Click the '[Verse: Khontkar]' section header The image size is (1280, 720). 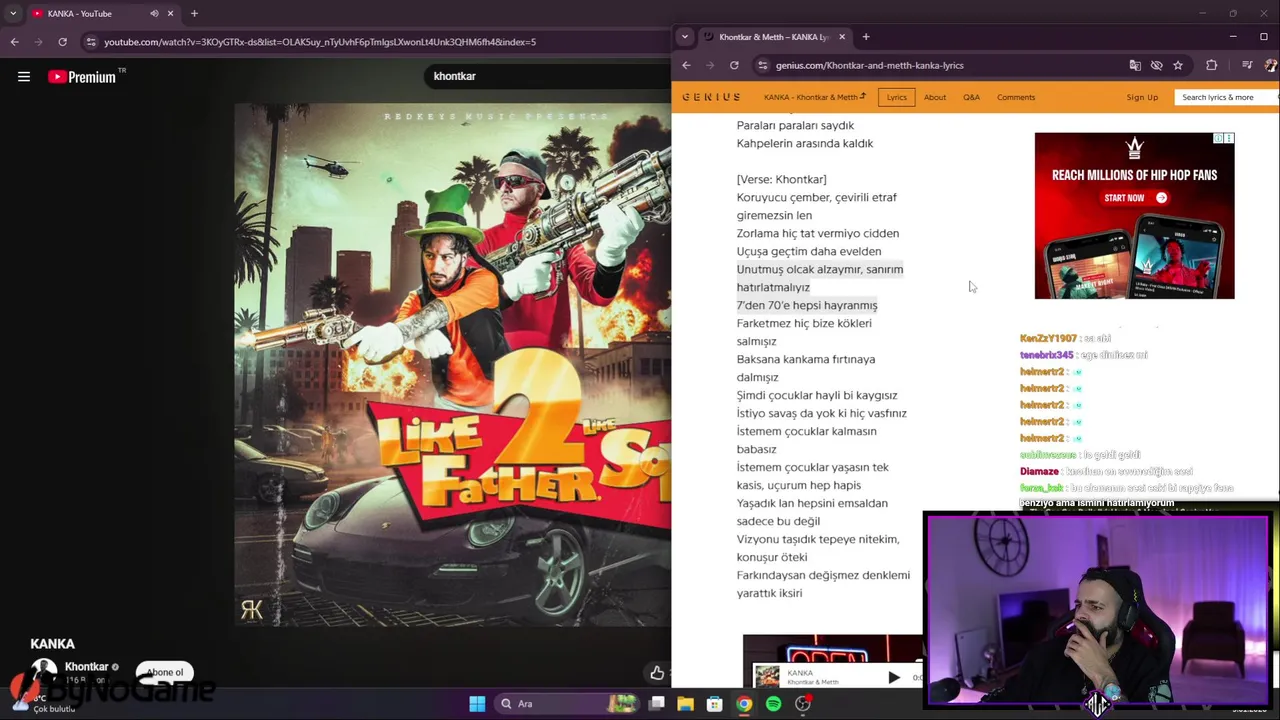coord(782,179)
